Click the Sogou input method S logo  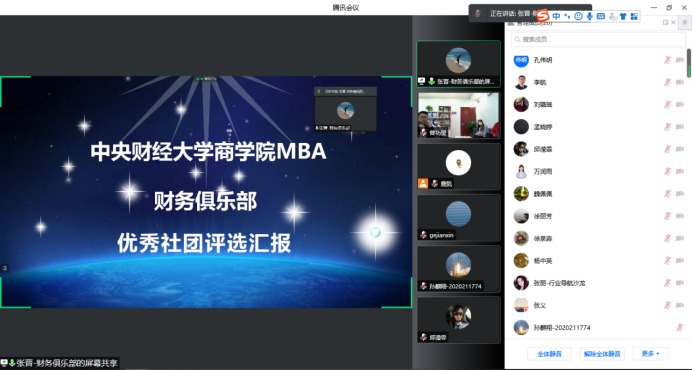pyautogui.click(x=542, y=16)
